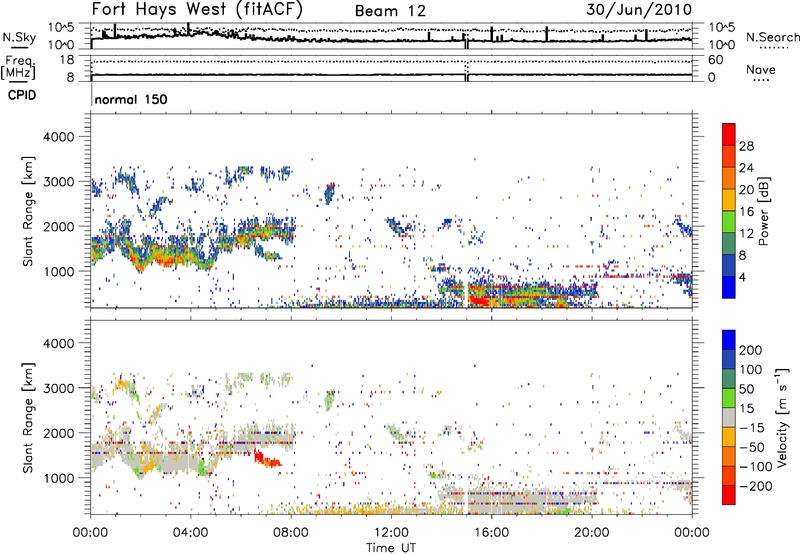Click the Velocity color bar
This screenshot has width=800, height=554.
[729, 417]
